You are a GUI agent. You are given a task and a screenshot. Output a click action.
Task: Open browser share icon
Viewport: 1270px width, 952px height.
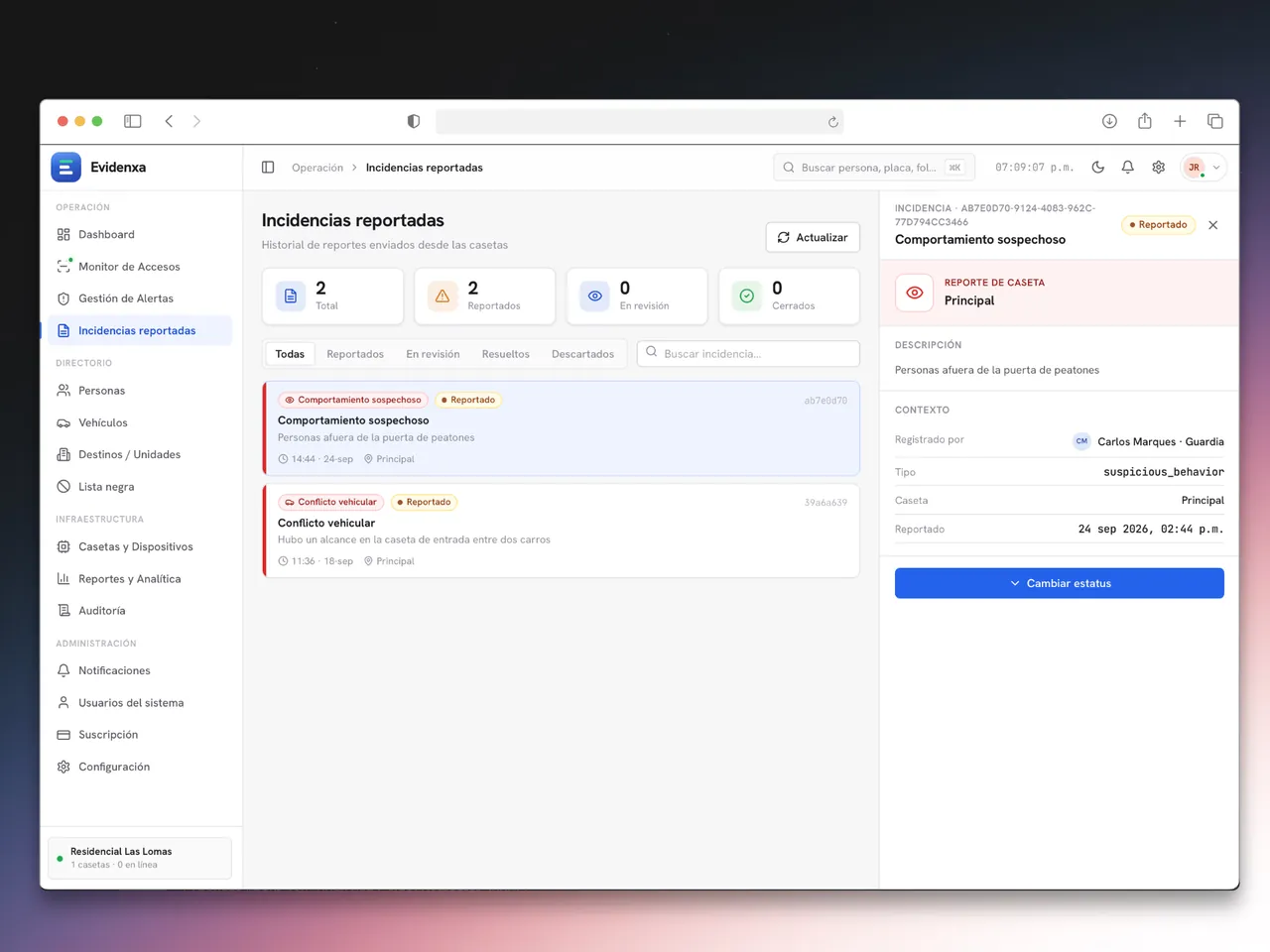click(x=1145, y=121)
